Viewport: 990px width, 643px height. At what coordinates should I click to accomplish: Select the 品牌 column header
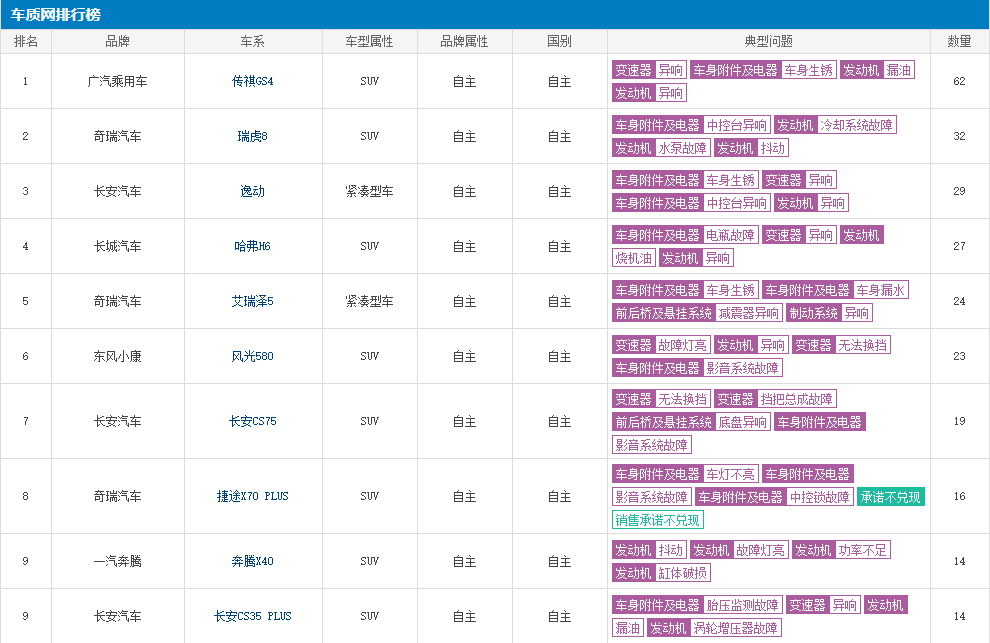(117, 41)
